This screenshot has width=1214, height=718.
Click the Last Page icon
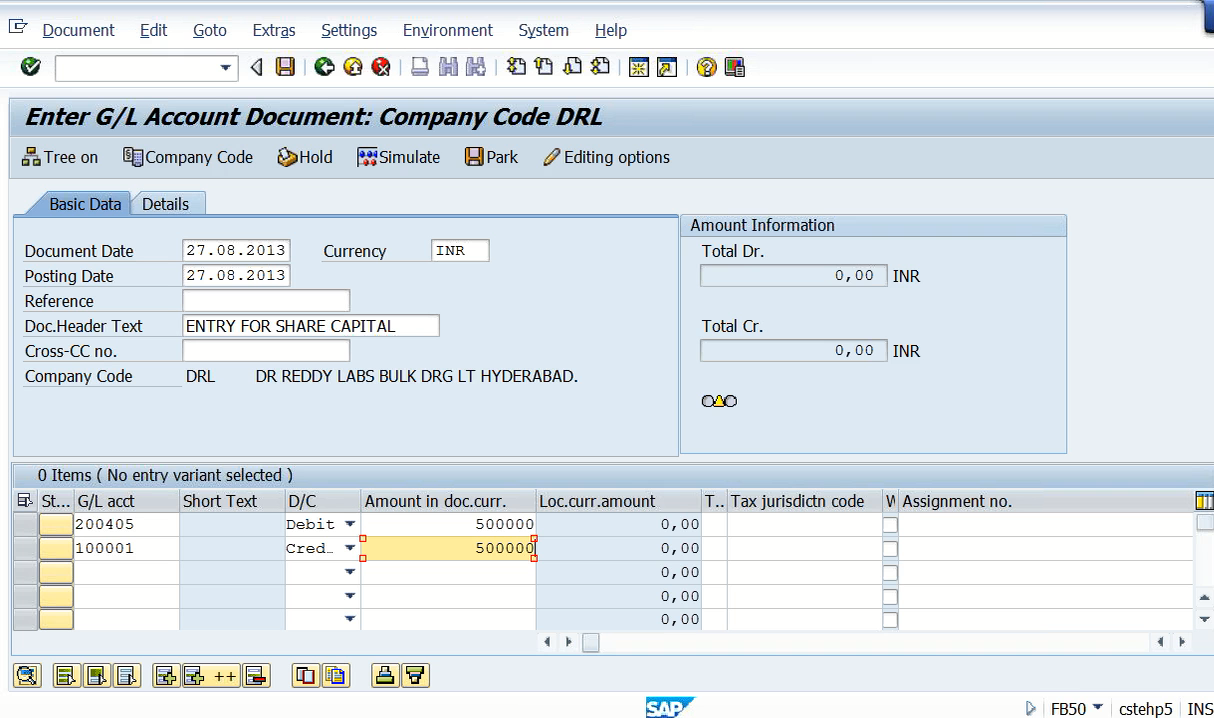click(600, 67)
